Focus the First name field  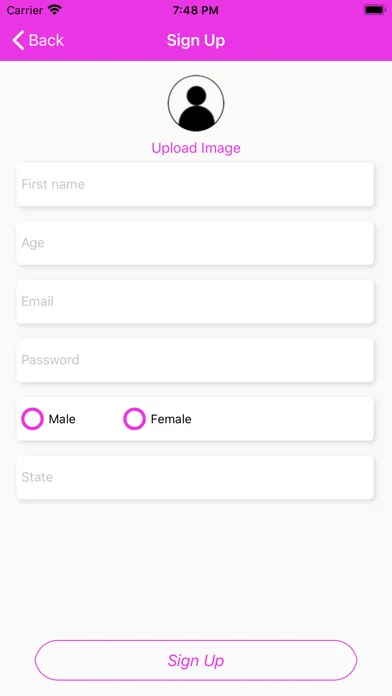pyautogui.click(x=195, y=184)
